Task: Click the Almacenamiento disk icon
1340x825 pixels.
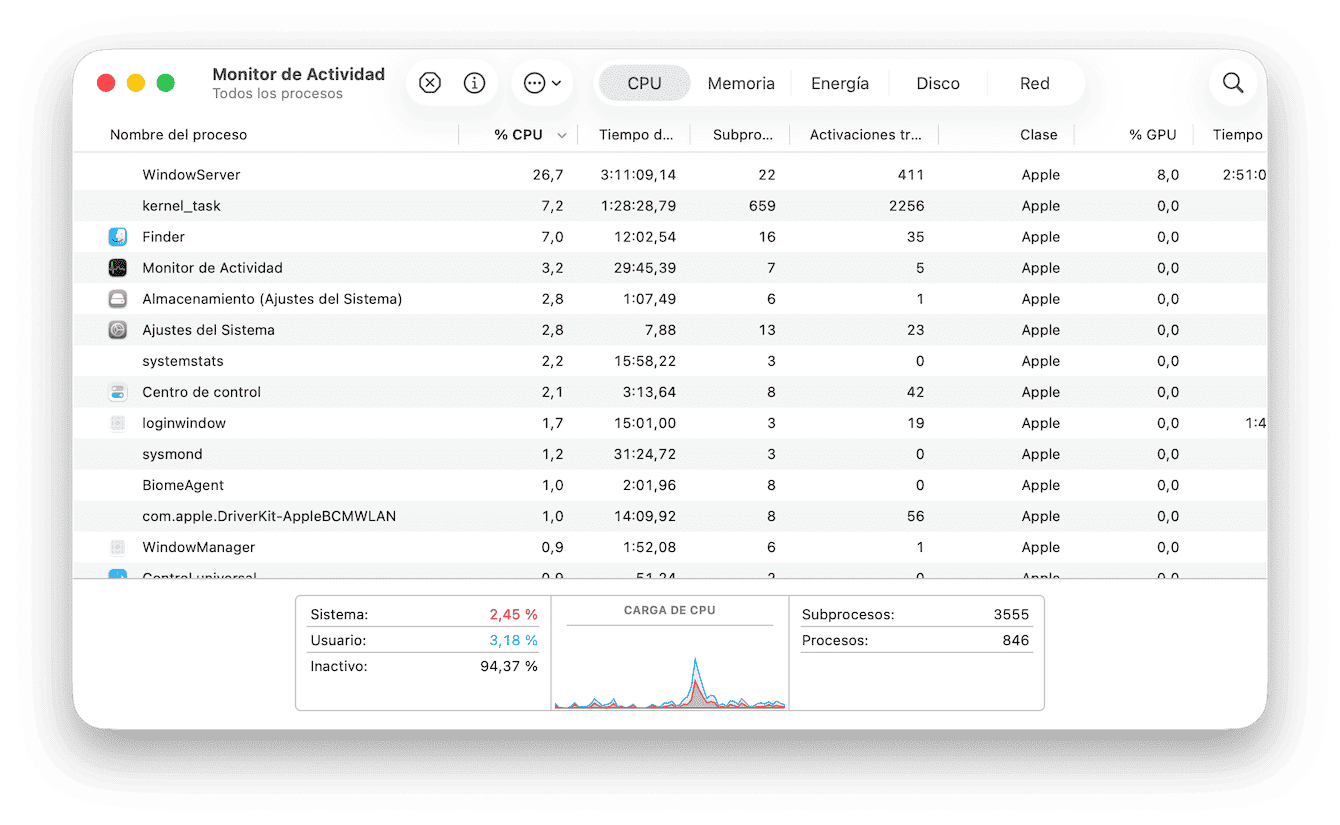Action: click(x=118, y=299)
